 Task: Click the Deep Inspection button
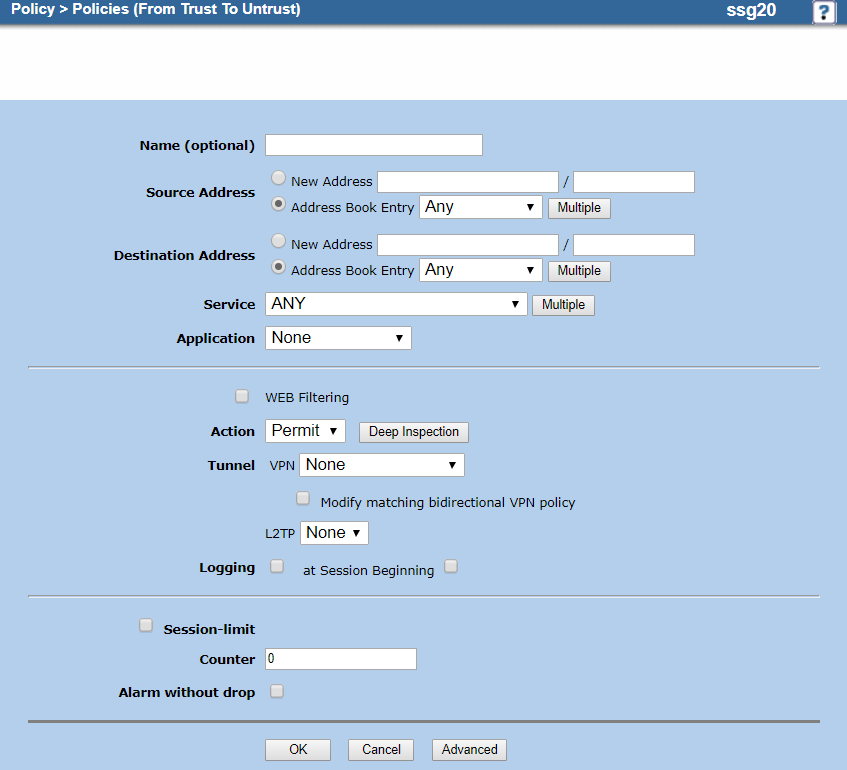413,432
